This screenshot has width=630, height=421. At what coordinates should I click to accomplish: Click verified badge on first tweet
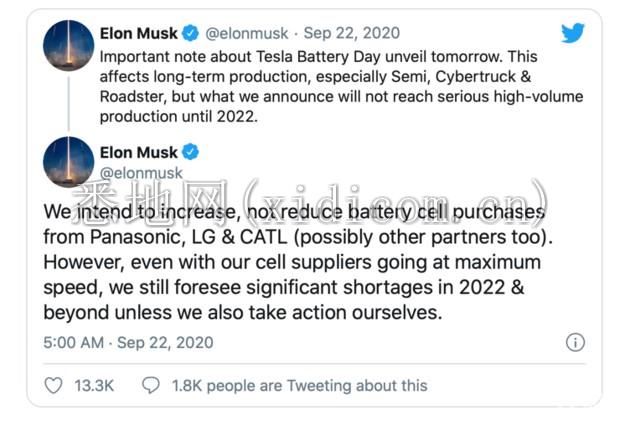[190, 33]
